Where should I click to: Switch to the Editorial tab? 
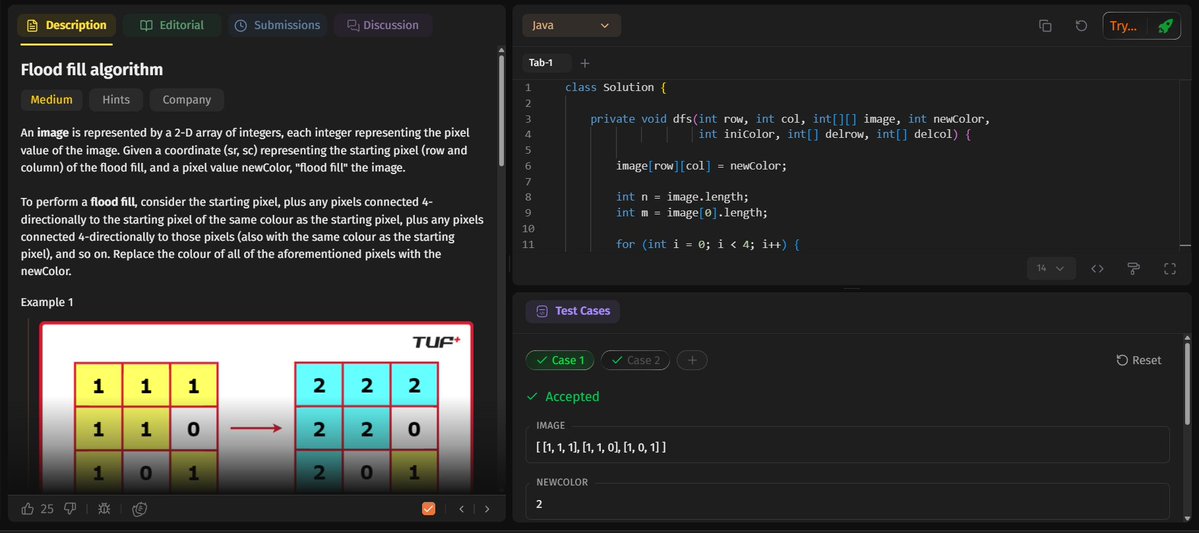coord(172,25)
